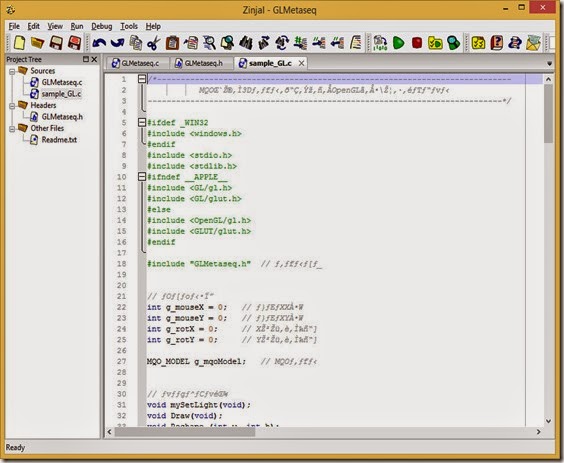Open the Edit menu
Viewport: 564px width, 463px height.
(x=33, y=26)
